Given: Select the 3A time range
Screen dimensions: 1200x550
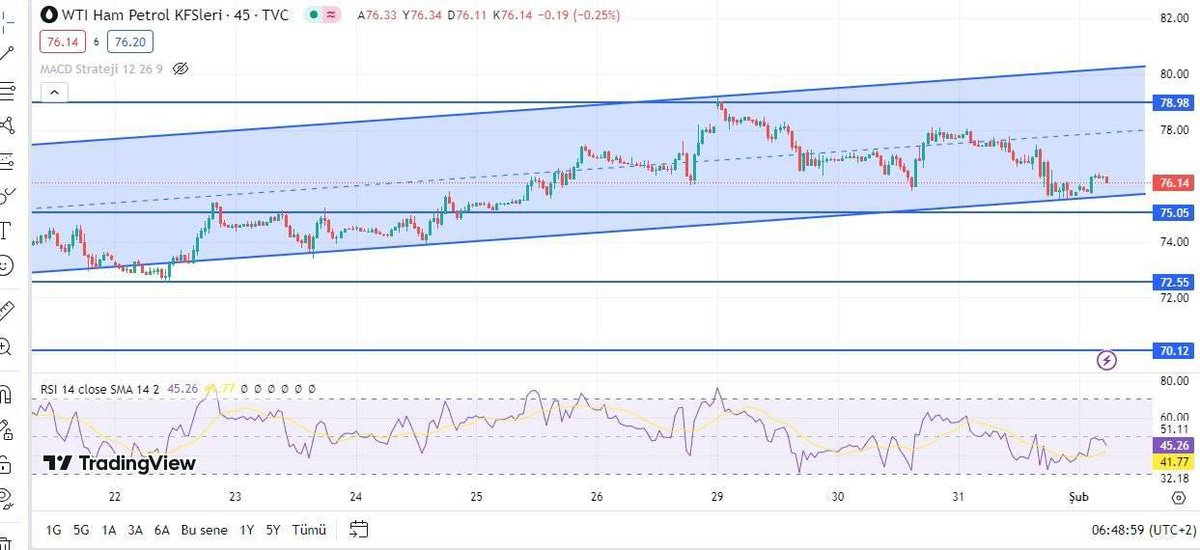Looking at the screenshot, I should click(134, 530).
